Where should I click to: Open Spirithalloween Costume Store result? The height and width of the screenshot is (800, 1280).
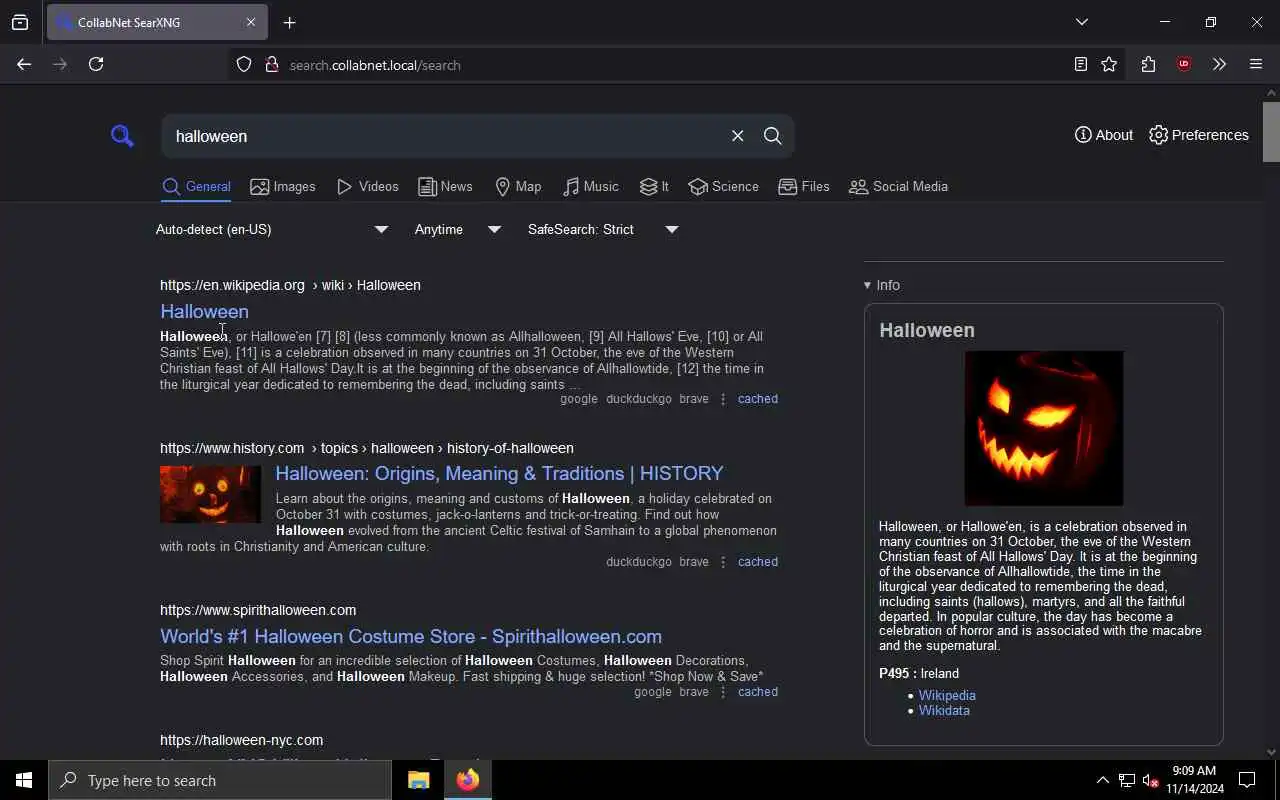[x=411, y=636]
